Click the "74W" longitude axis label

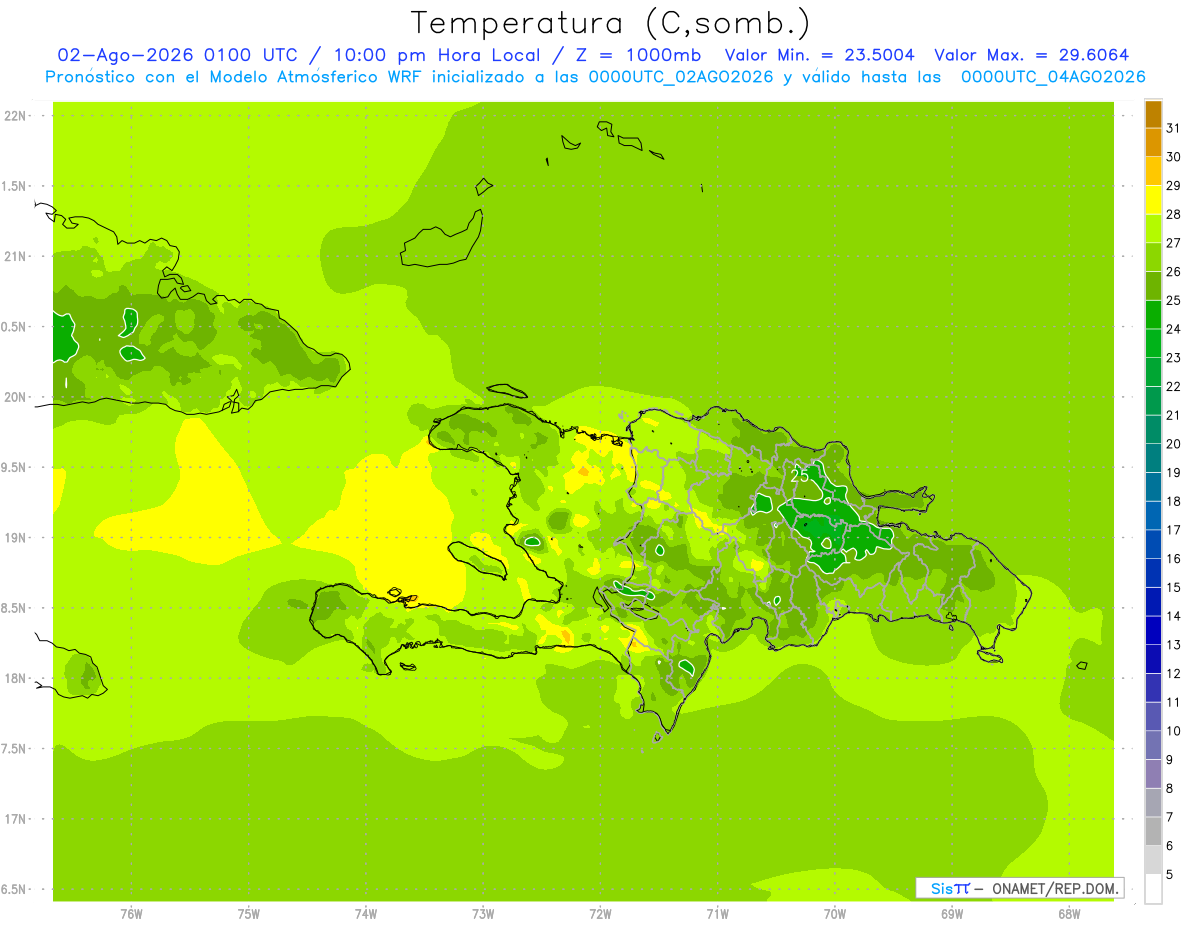(366, 913)
